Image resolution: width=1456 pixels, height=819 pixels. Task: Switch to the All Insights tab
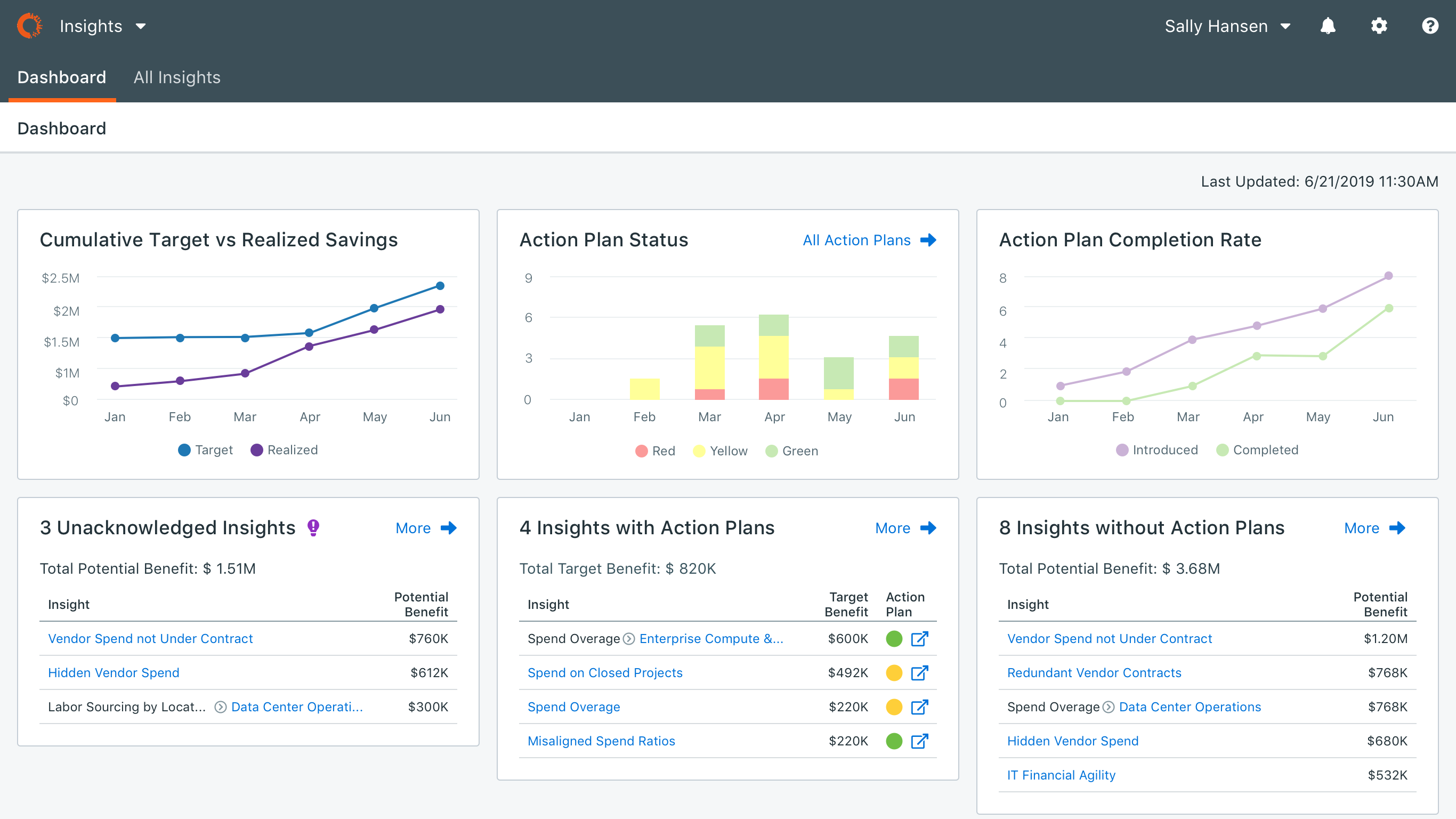pos(177,77)
